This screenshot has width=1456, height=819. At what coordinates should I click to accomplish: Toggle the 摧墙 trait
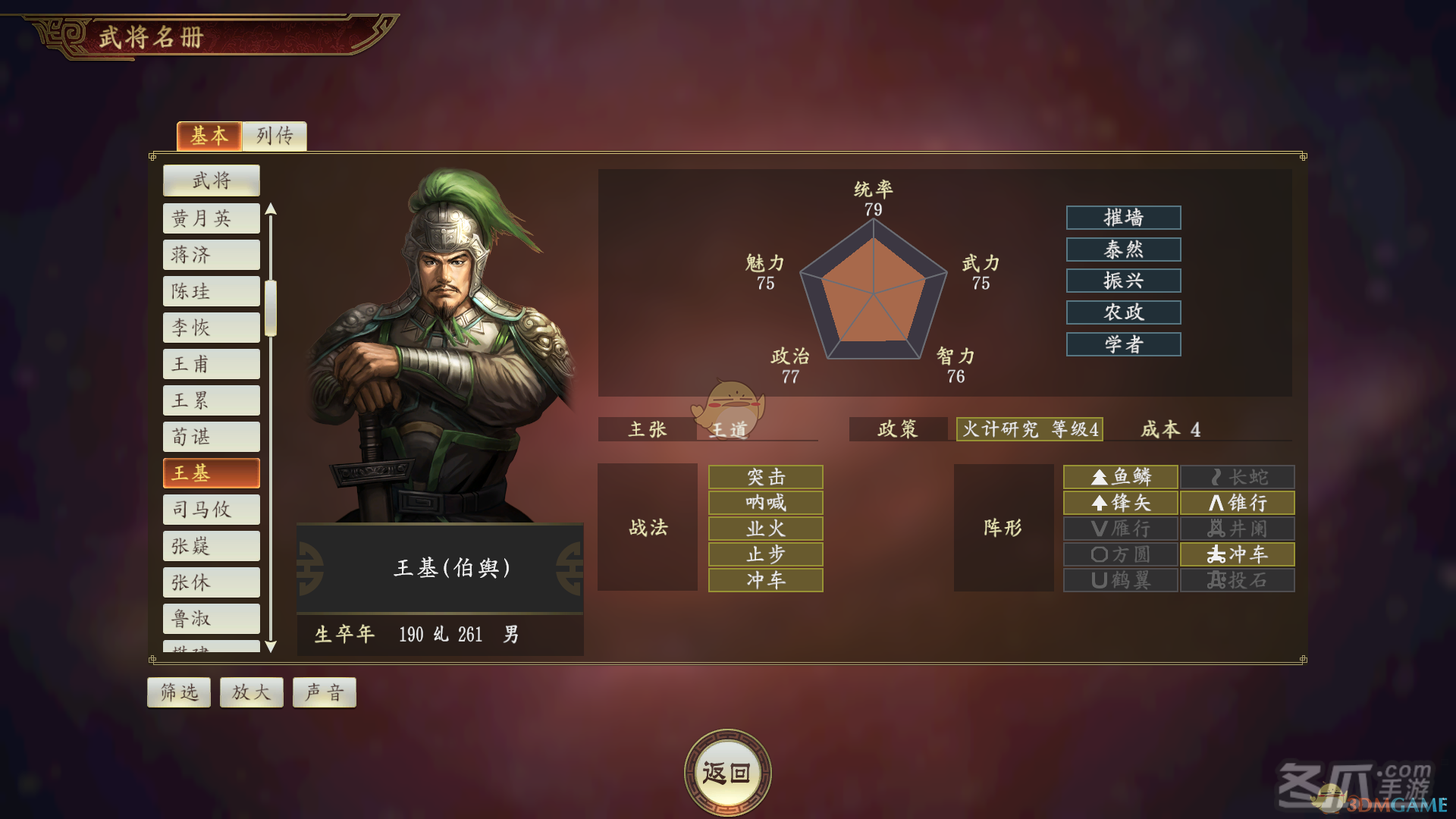[1123, 218]
